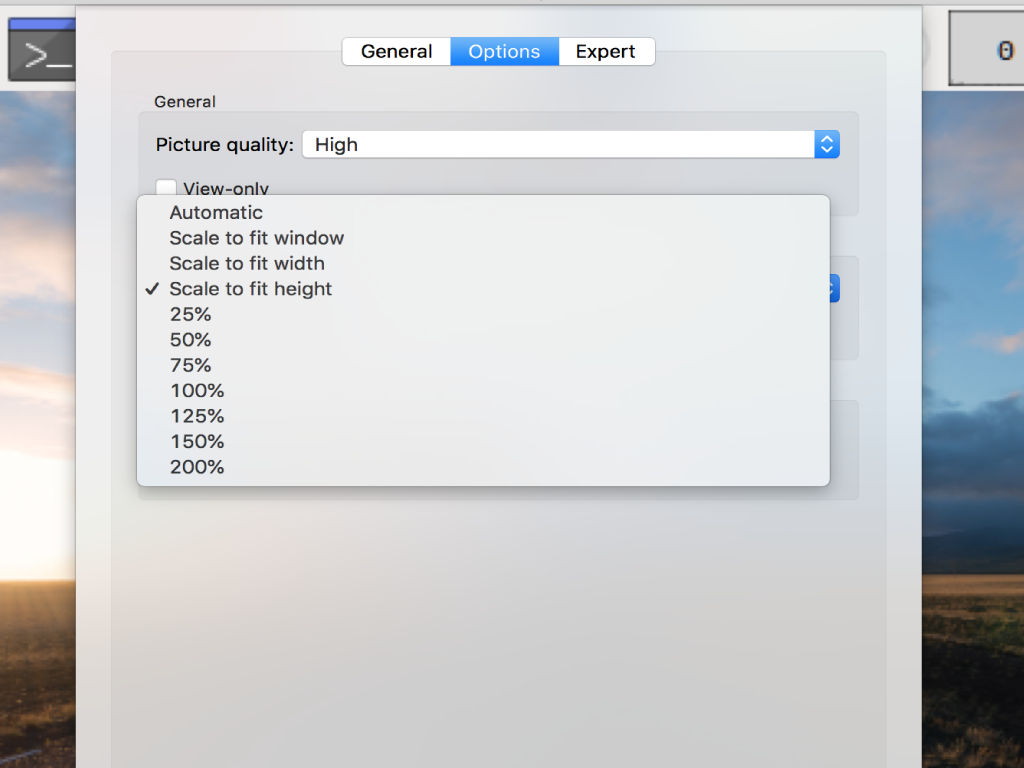Viewport: 1024px width, 768px height.
Task: Select the Options tab
Action: (x=504, y=52)
